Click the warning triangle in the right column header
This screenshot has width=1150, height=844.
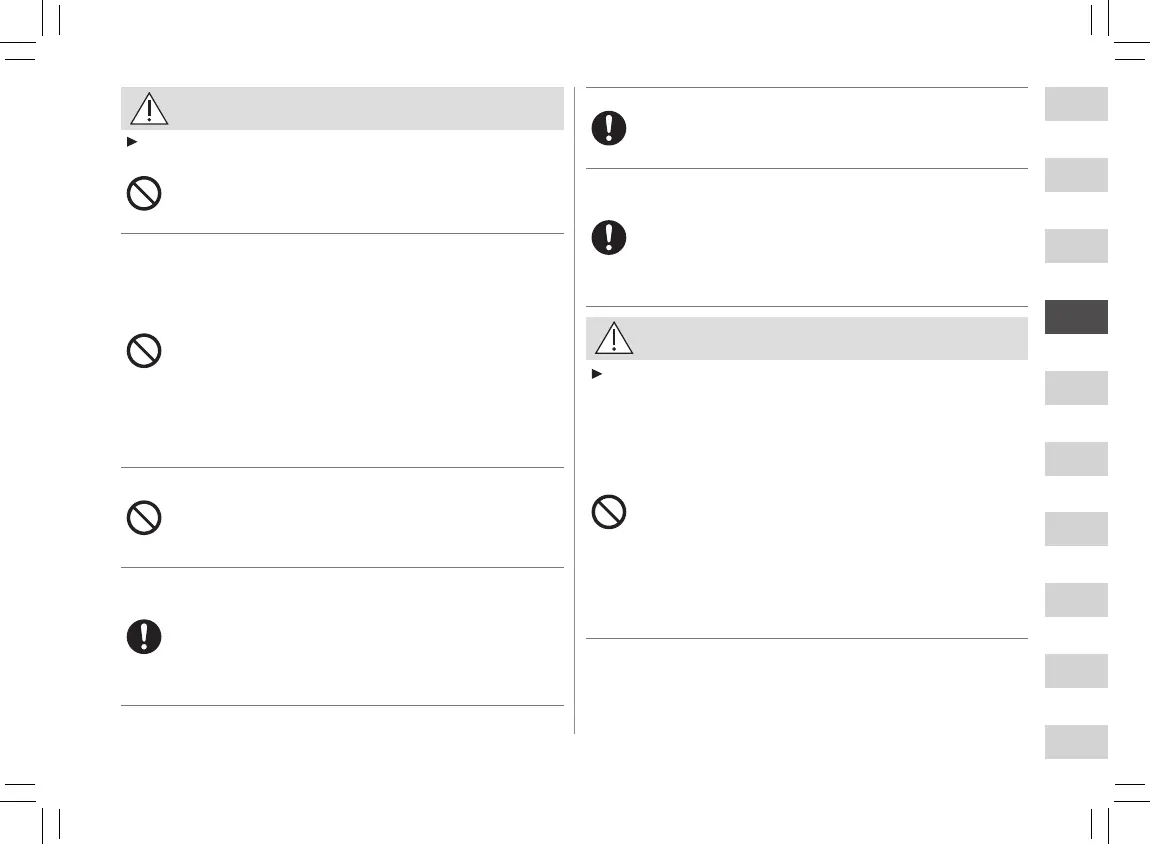(x=613, y=339)
